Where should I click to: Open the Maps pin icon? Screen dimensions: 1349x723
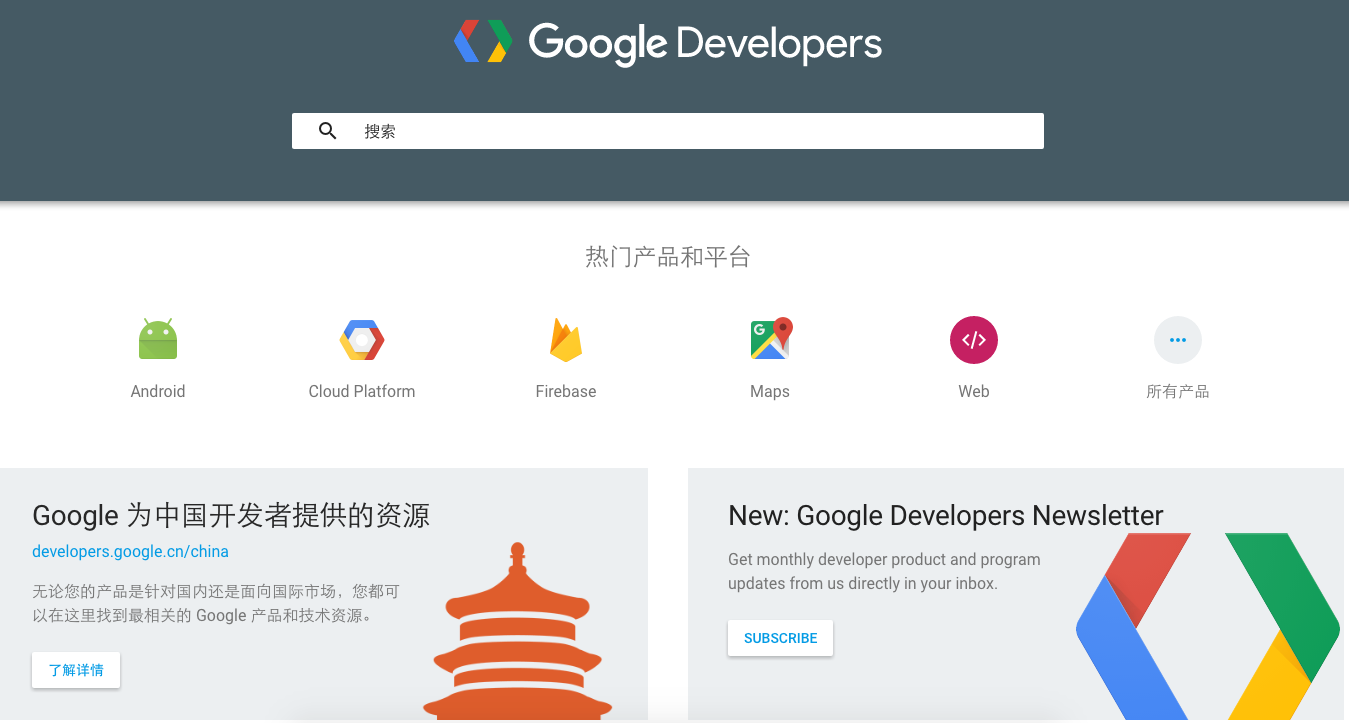point(771,339)
